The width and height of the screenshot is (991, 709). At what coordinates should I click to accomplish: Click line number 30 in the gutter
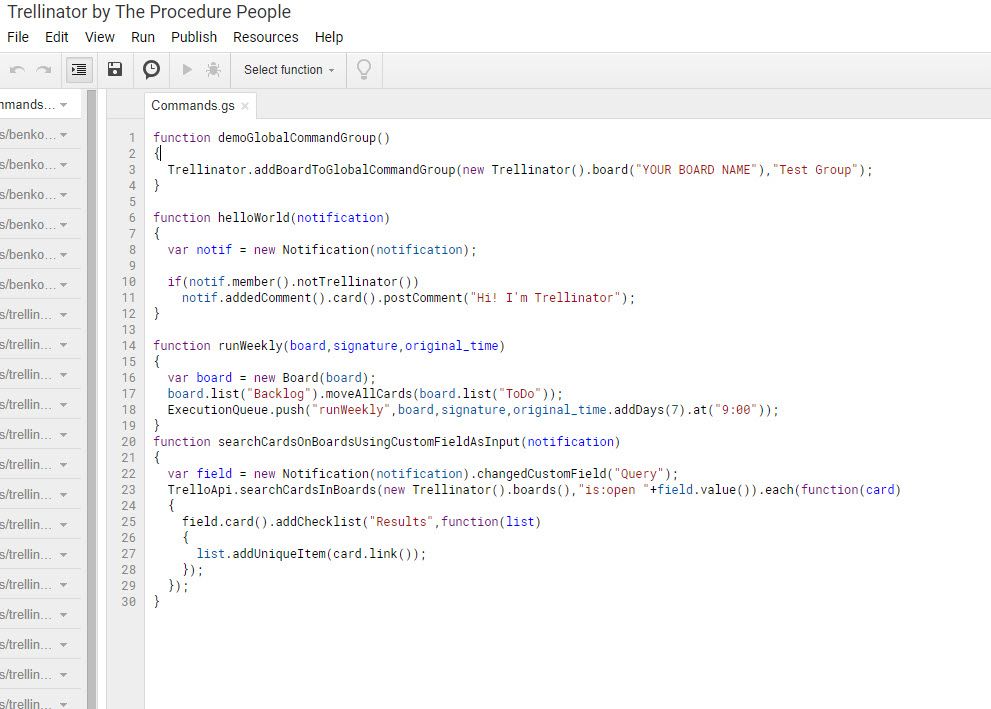tap(129, 602)
